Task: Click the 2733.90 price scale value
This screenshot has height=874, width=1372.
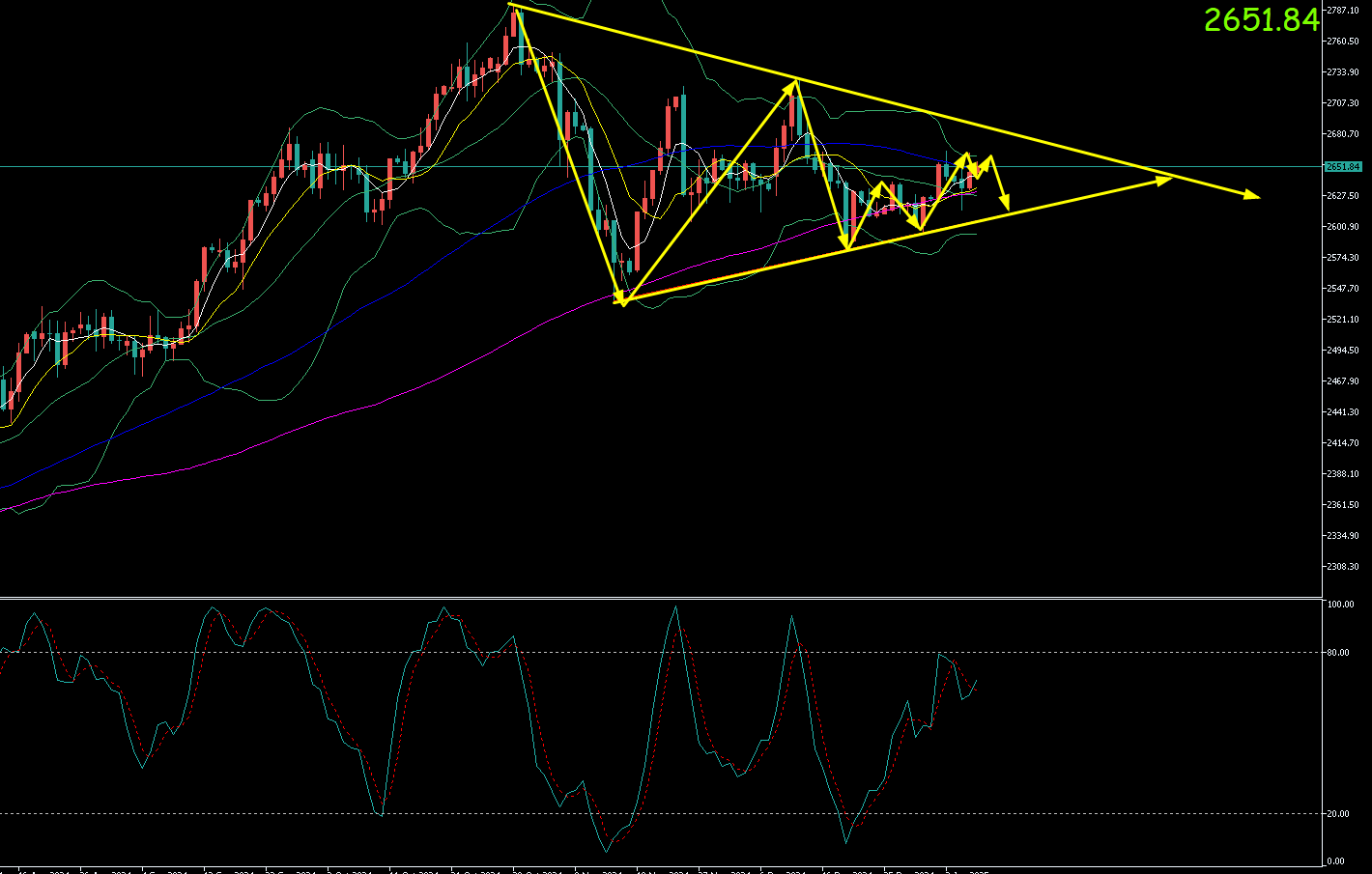Action: point(1343,72)
